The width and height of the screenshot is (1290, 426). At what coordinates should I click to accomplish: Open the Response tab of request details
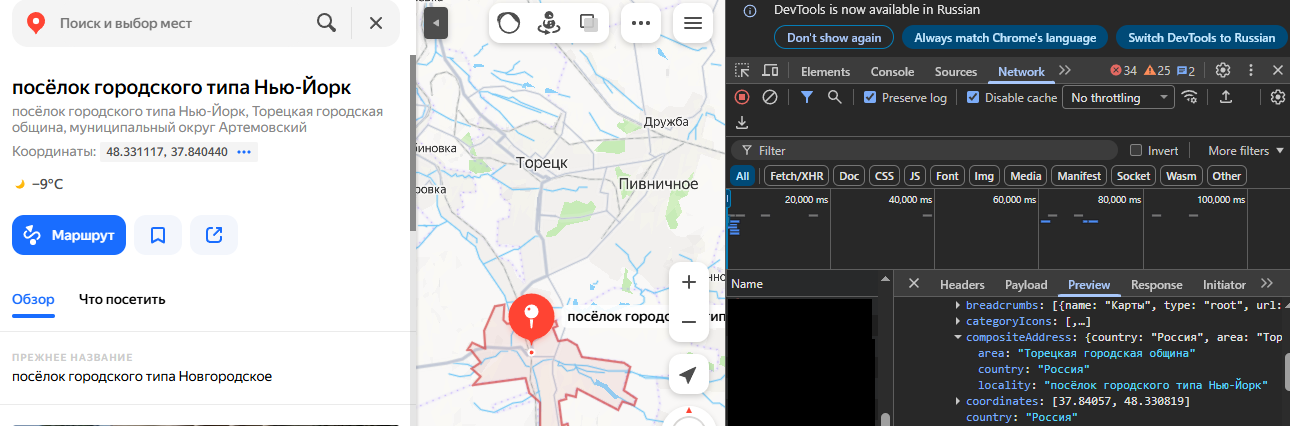(1156, 285)
